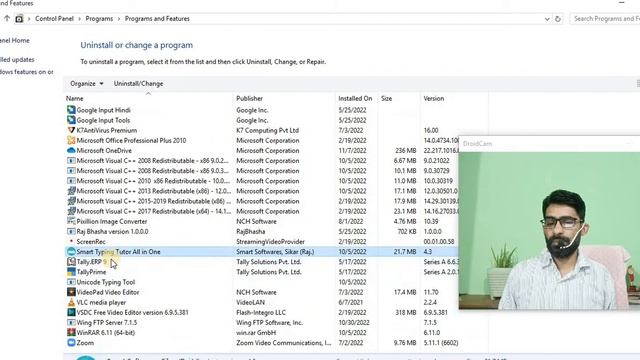Click the WinRAR 6.11 icon
640x360 pixels.
pos(71,333)
